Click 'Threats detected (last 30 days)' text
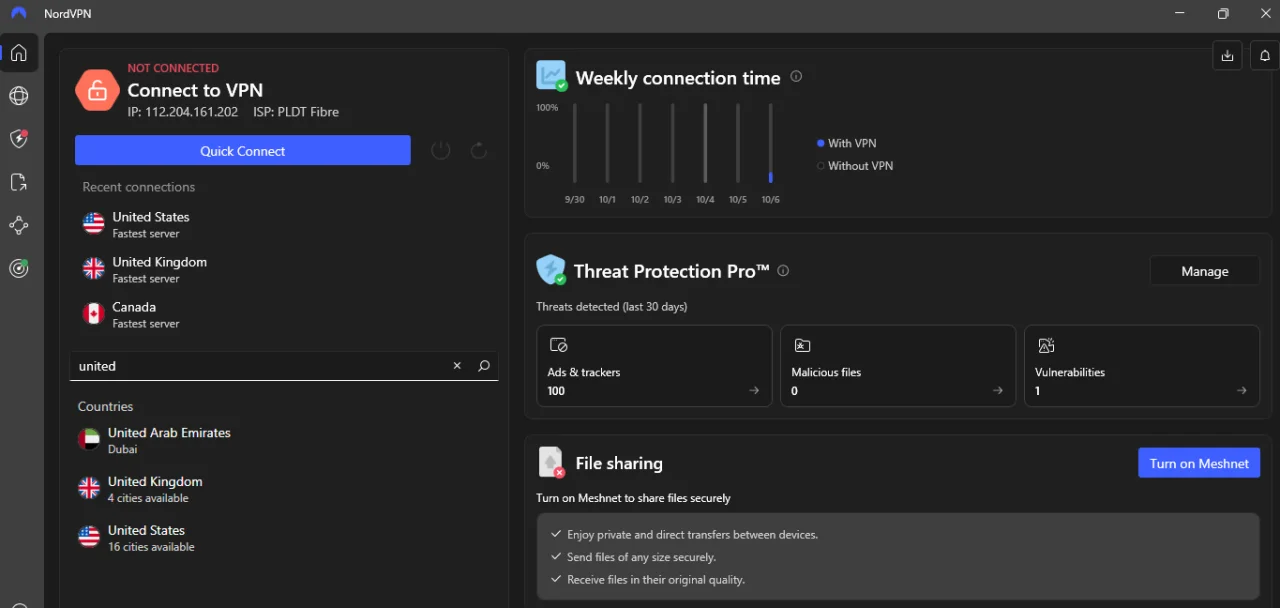 tap(612, 306)
